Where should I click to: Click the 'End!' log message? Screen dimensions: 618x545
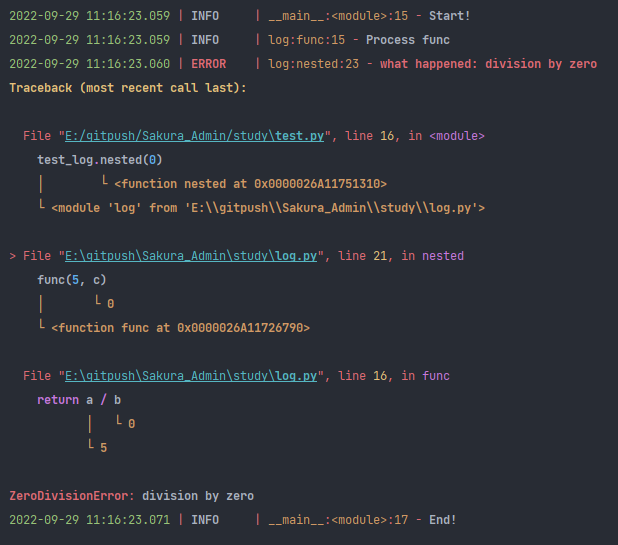pyautogui.click(x=443, y=520)
